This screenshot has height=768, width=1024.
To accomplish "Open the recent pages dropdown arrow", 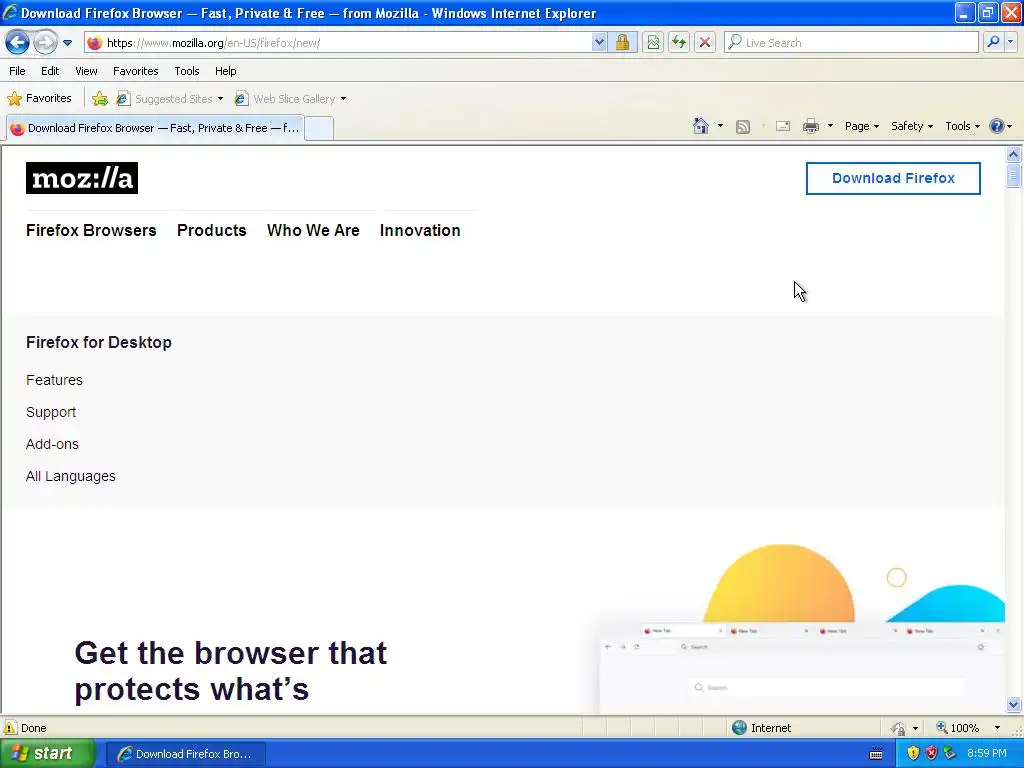I will point(67,43).
